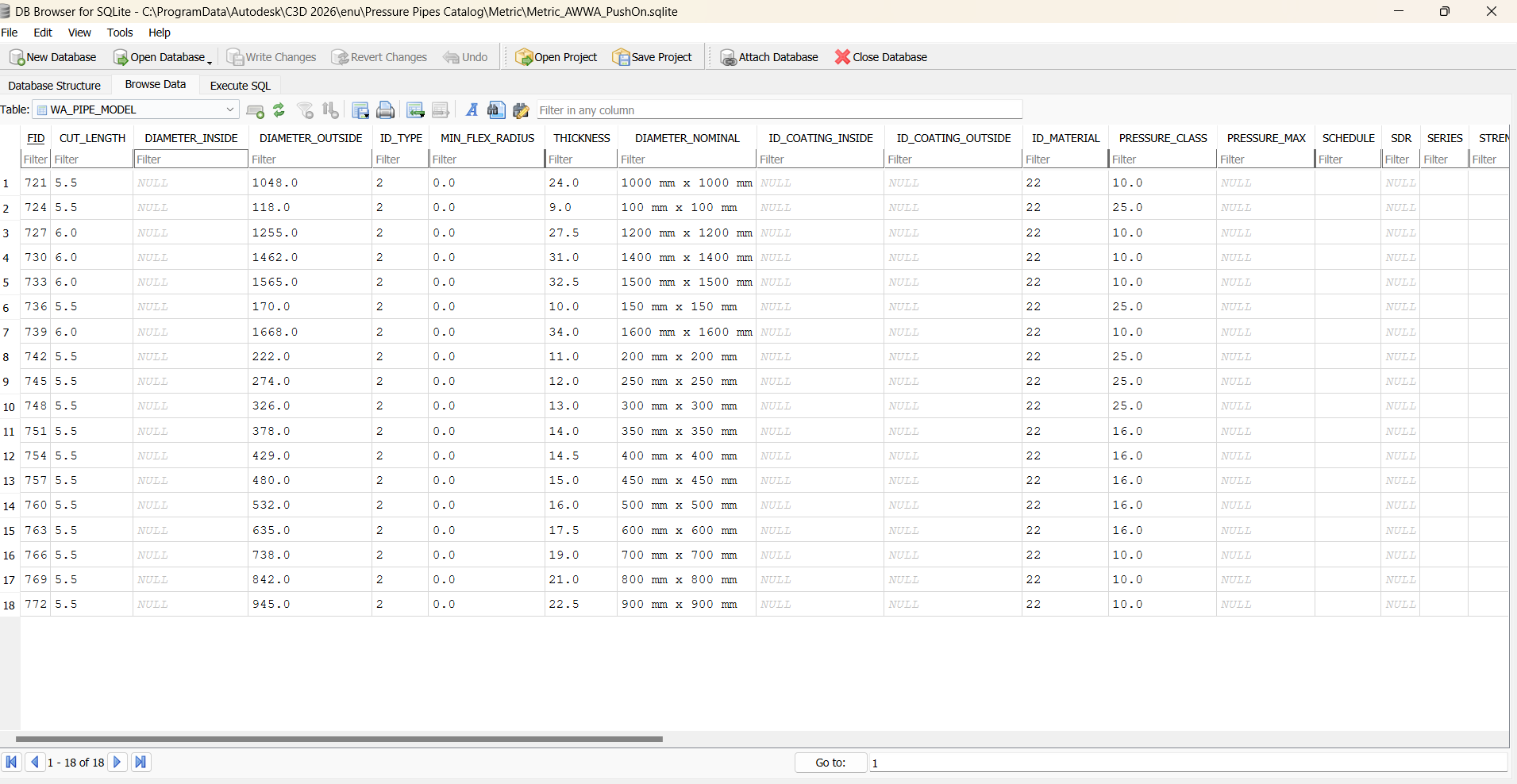The image size is (1517, 784).
Task: Select row header number 10
Action: point(10,406)
